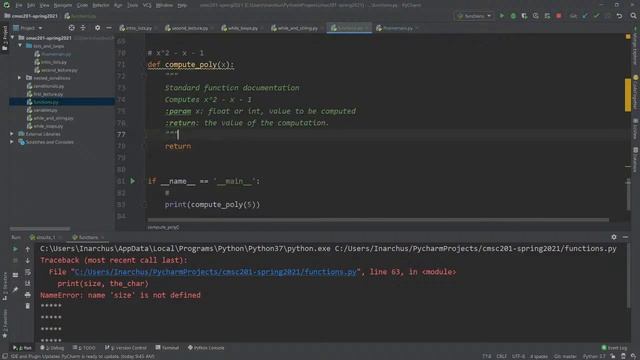The height and width of the screenshot is (360, 640).
Task: Click the editor horizontal scrollbar
Action: coord(378,220)
